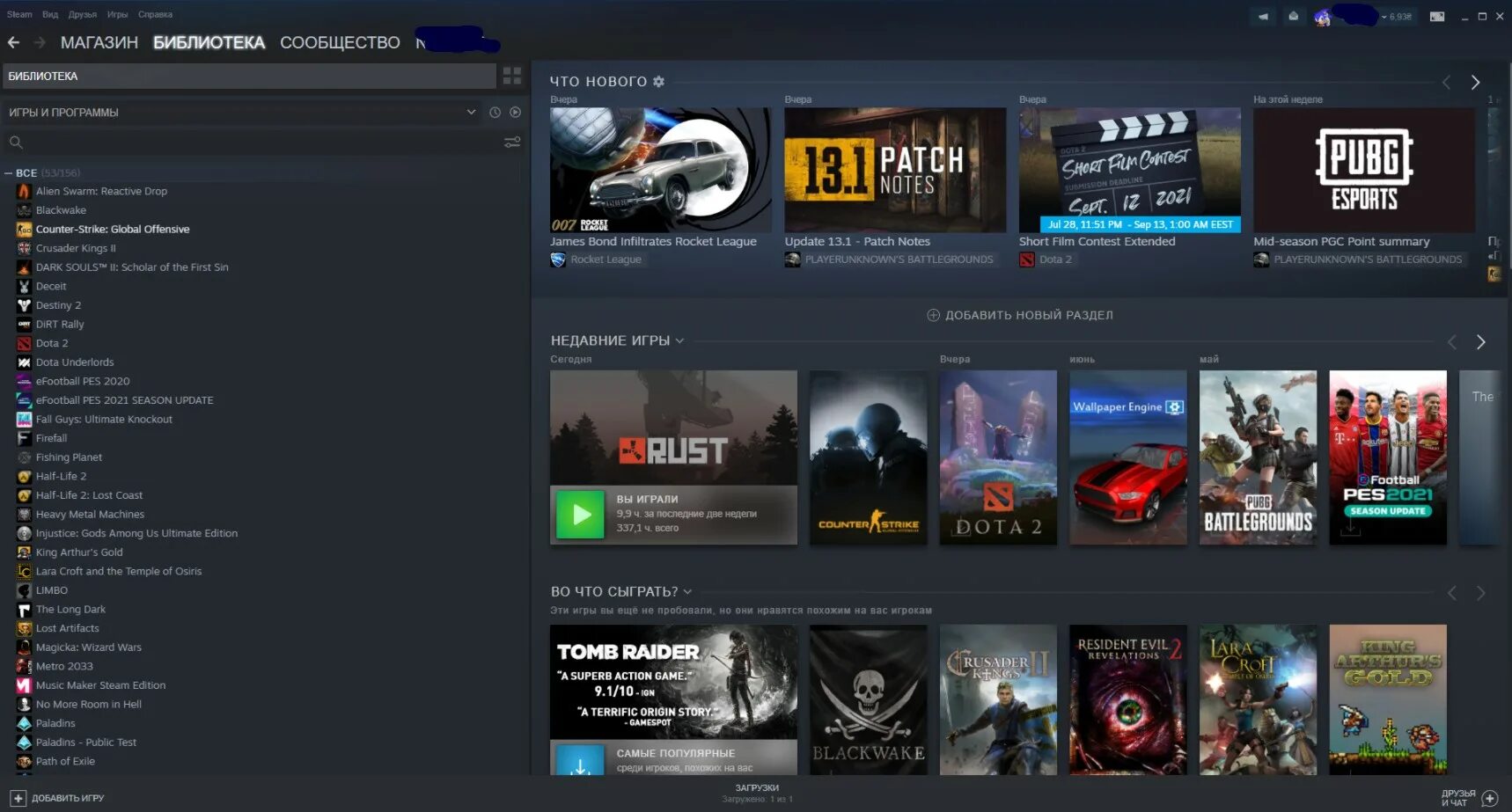Click ДОБАВИТЬ НОВЫЙ РАЗДЕЛ link
Screen dimensions: 1512x812
[1029, 315]
